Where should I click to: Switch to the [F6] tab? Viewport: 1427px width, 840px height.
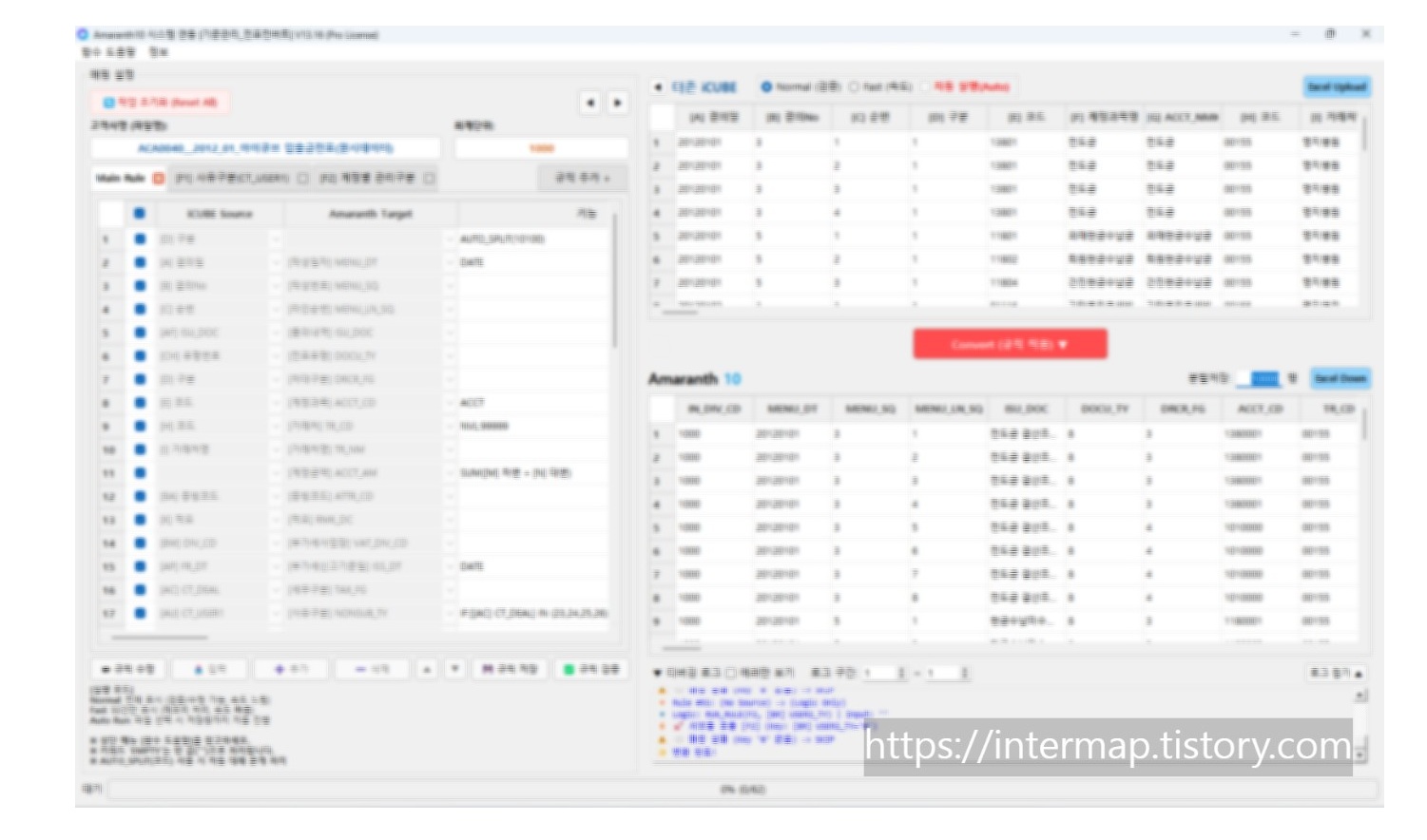tap(376, 178)
